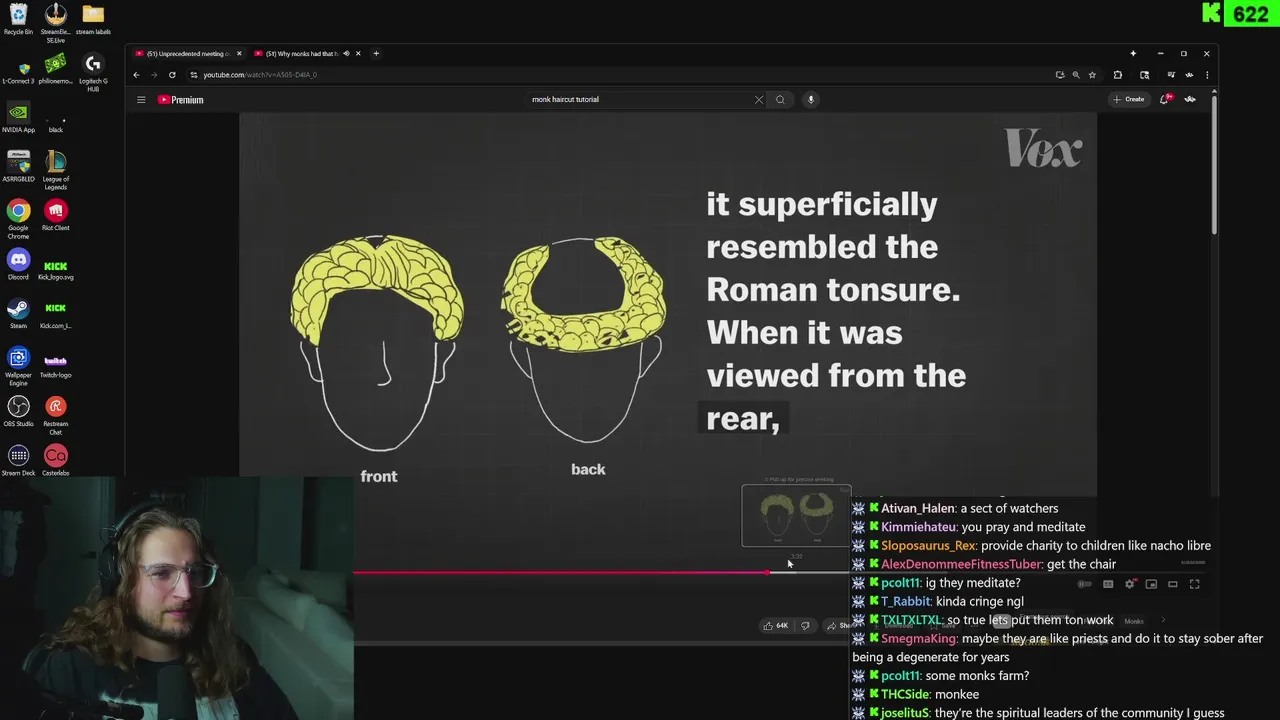This screenshot has height=720, width=1280.
Task: Enable miniplayer mode
Action: [1151, 584]
